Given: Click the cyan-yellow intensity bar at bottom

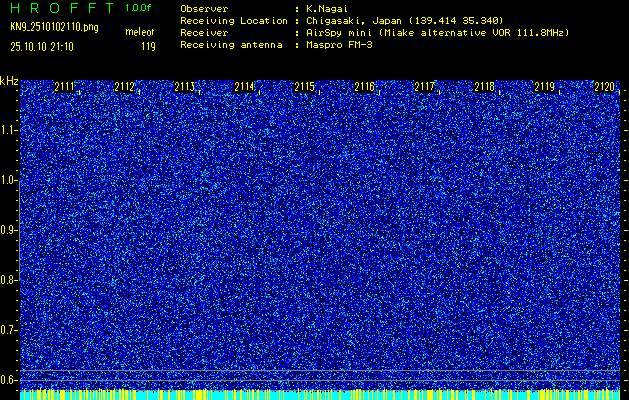Looking at the screenshot, I should click(320, 395).
